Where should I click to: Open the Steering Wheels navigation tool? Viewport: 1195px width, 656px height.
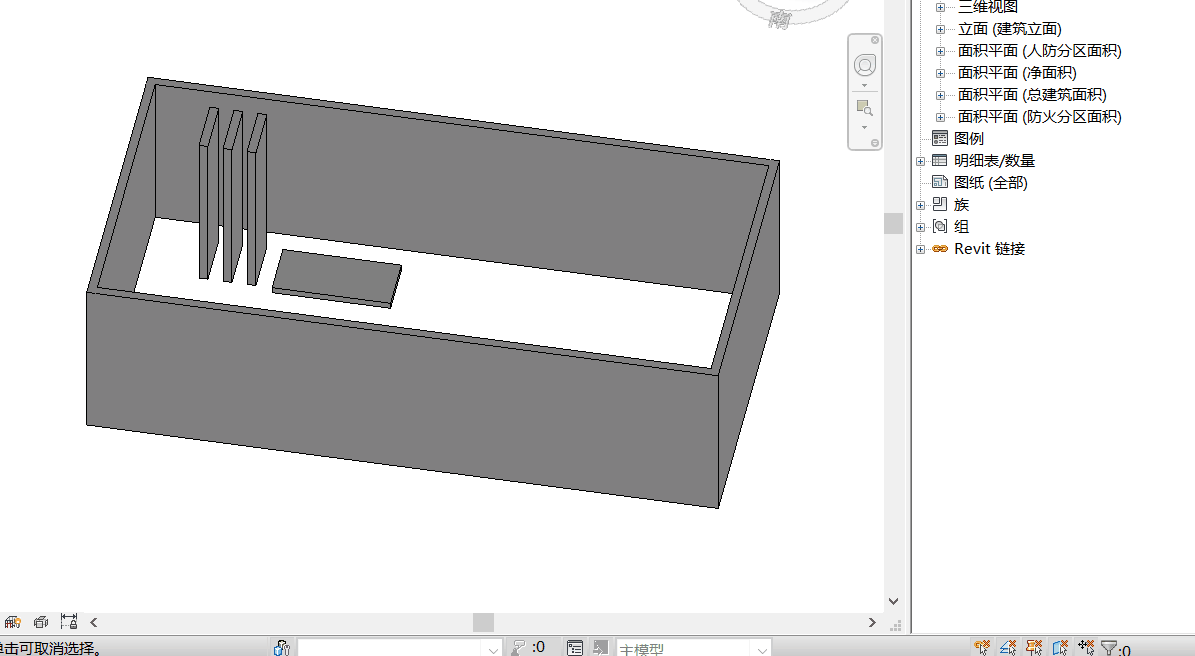[864, 66]
